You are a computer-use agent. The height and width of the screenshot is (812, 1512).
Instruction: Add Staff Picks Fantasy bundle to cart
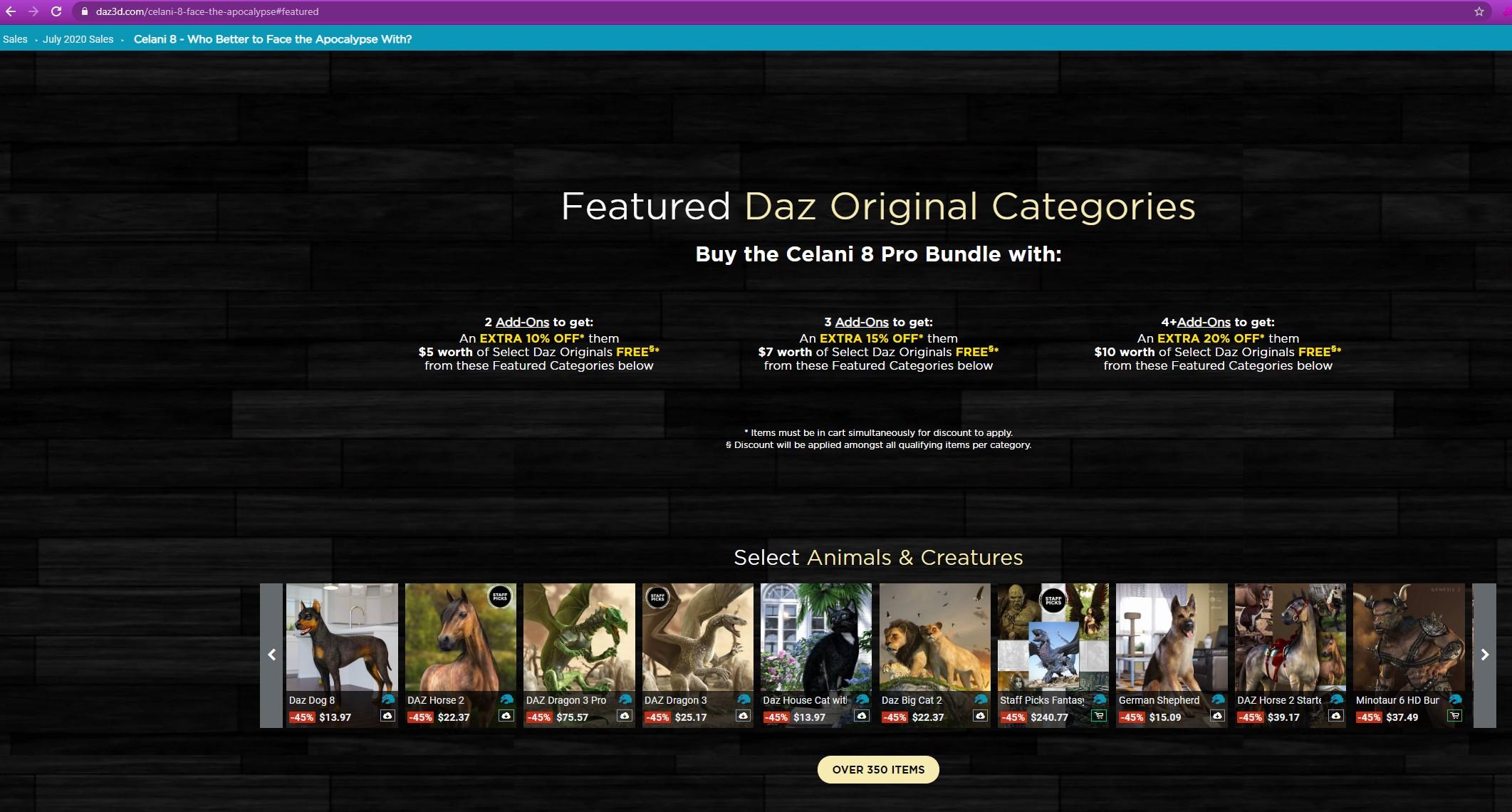pyautogui.click(x=1099, y=716)
